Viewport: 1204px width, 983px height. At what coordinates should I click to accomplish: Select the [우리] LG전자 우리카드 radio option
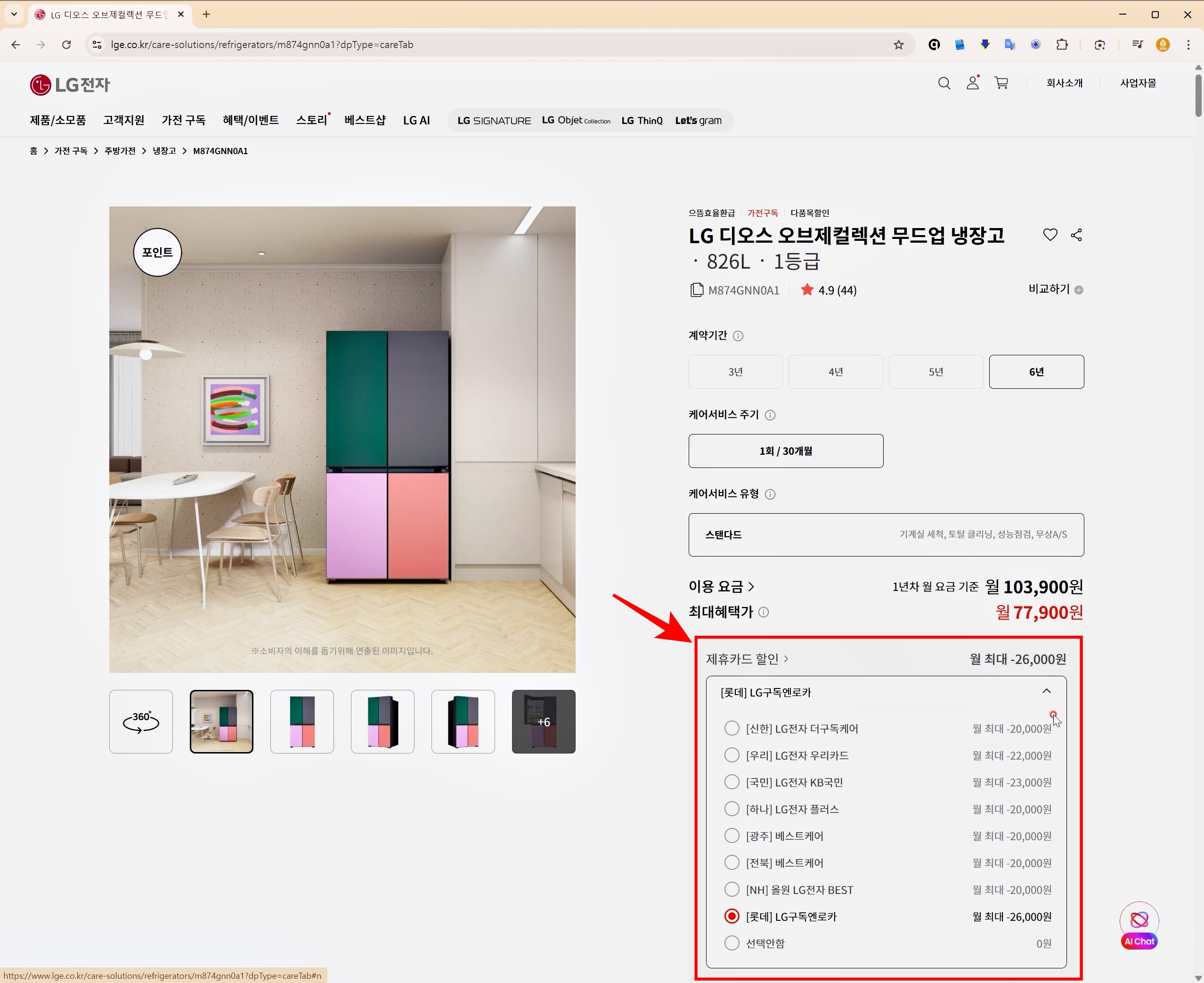point(732,755)
